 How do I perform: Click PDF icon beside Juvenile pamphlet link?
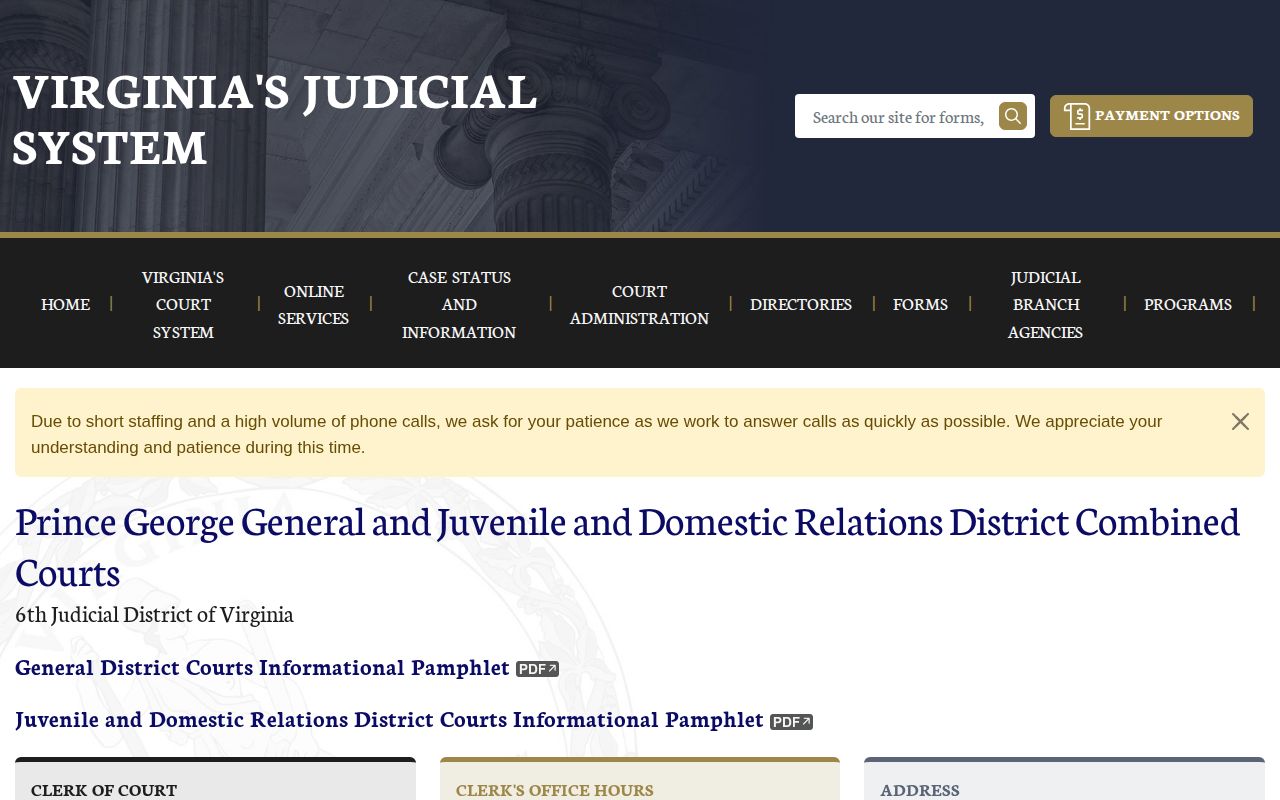point(791,722)
